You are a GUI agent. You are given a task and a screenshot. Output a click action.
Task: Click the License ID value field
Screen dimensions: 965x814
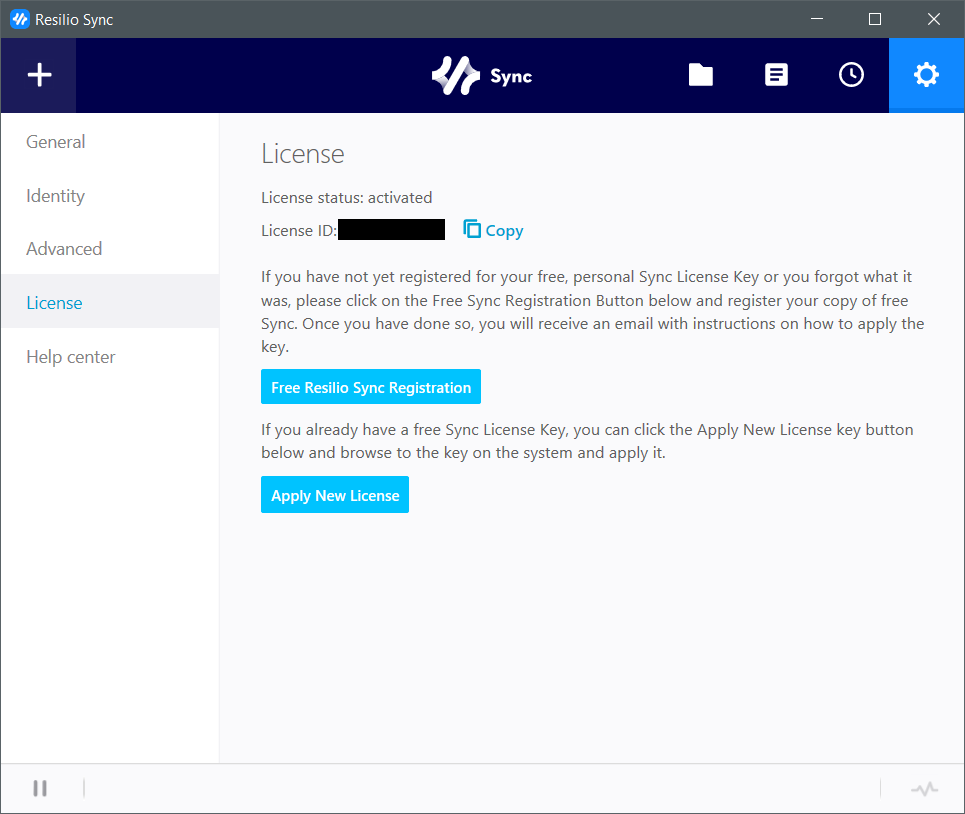[x=391, y=229]
